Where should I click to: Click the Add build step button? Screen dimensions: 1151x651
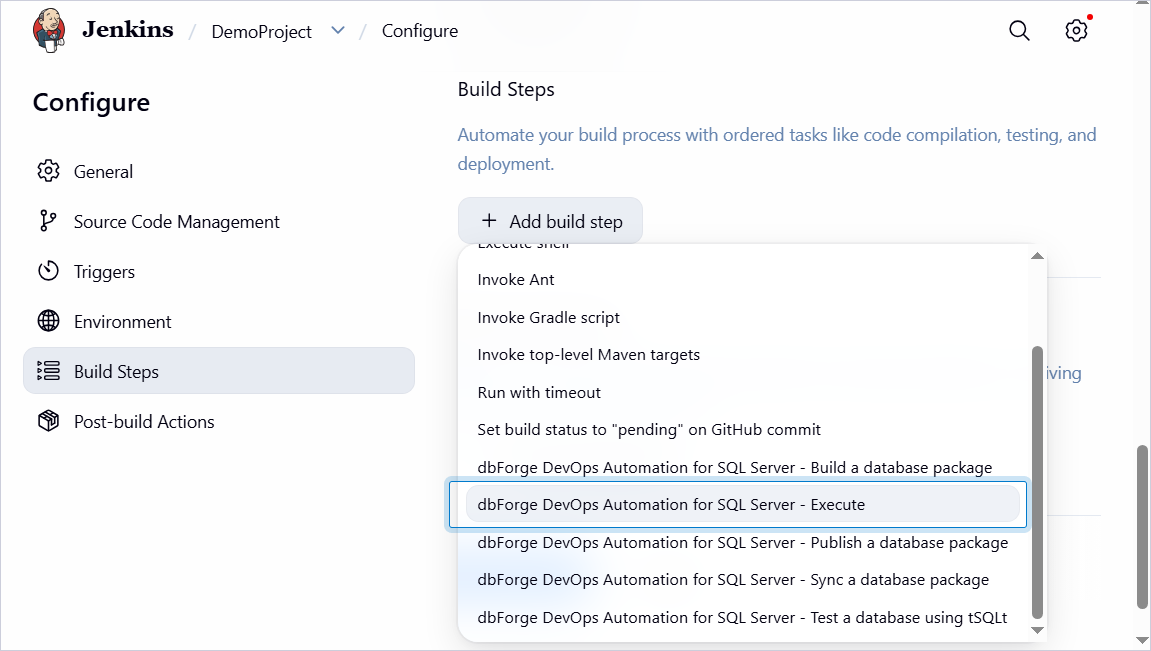pyautogui.click(x=551, y=221)
